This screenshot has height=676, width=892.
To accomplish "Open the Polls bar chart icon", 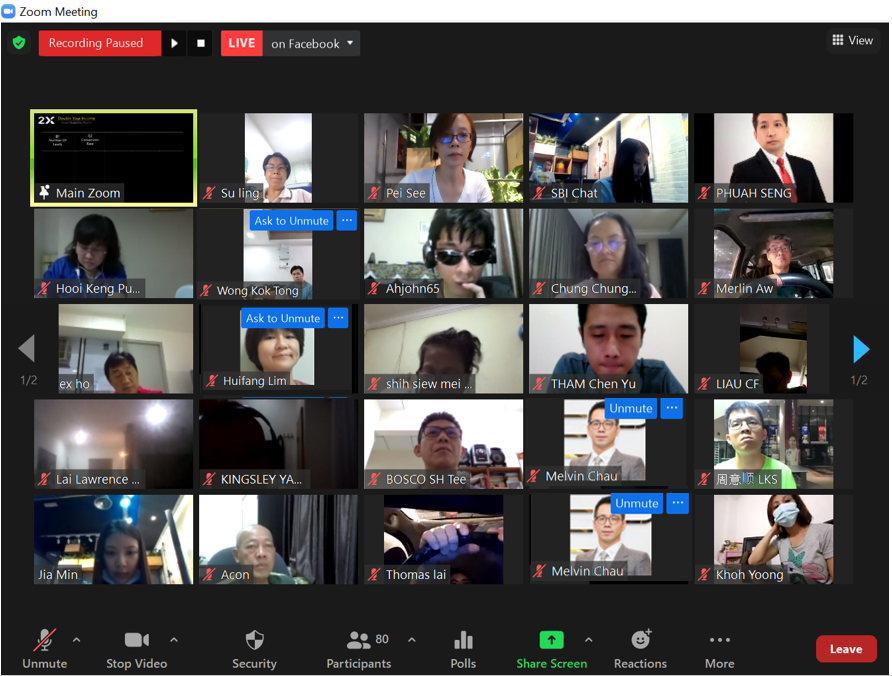I will (x=463, y=640).
